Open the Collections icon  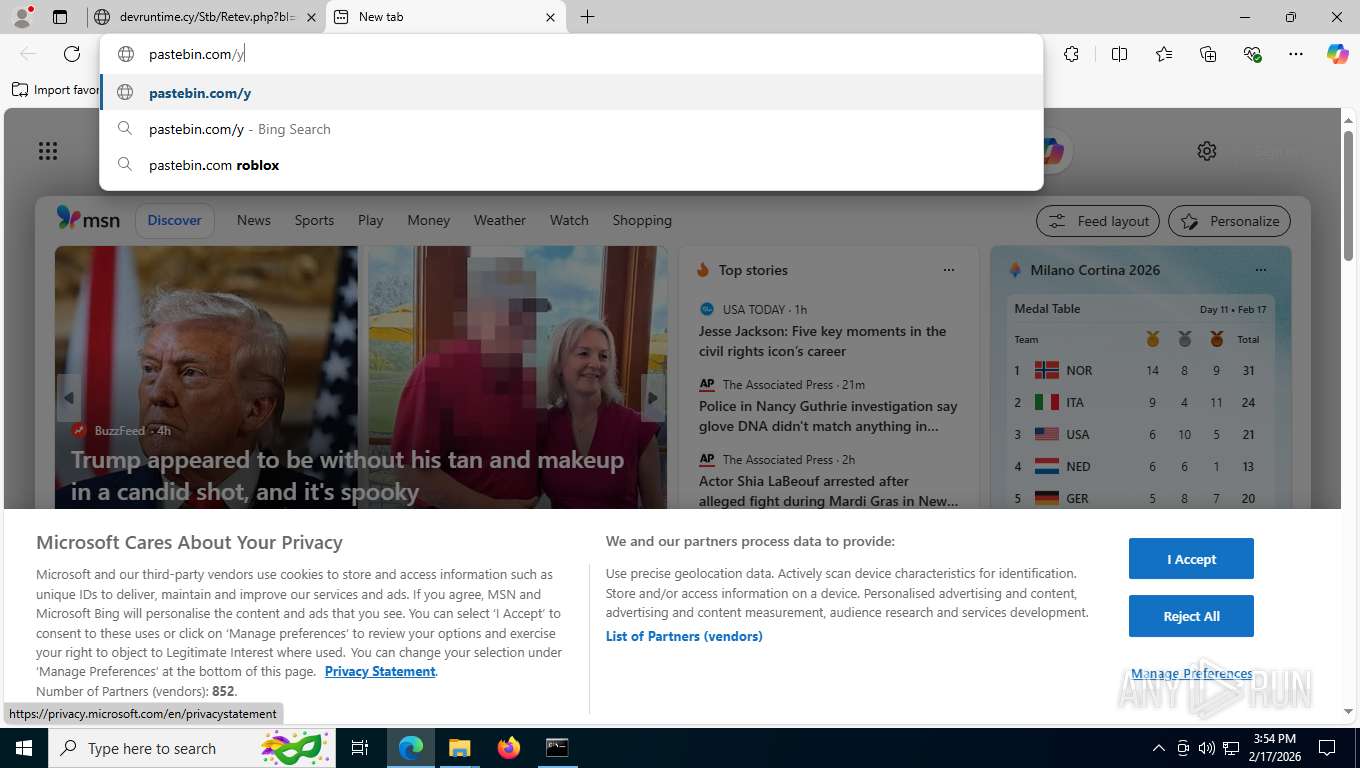[1208, 54]
